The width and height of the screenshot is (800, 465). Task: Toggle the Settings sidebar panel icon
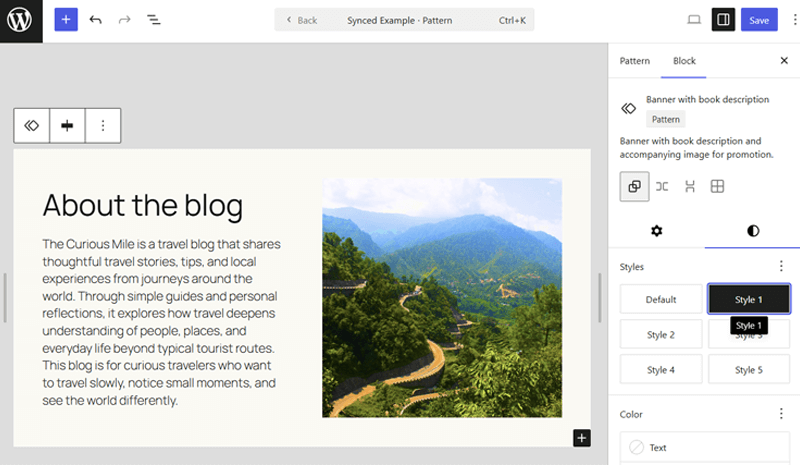click(723, 20)
